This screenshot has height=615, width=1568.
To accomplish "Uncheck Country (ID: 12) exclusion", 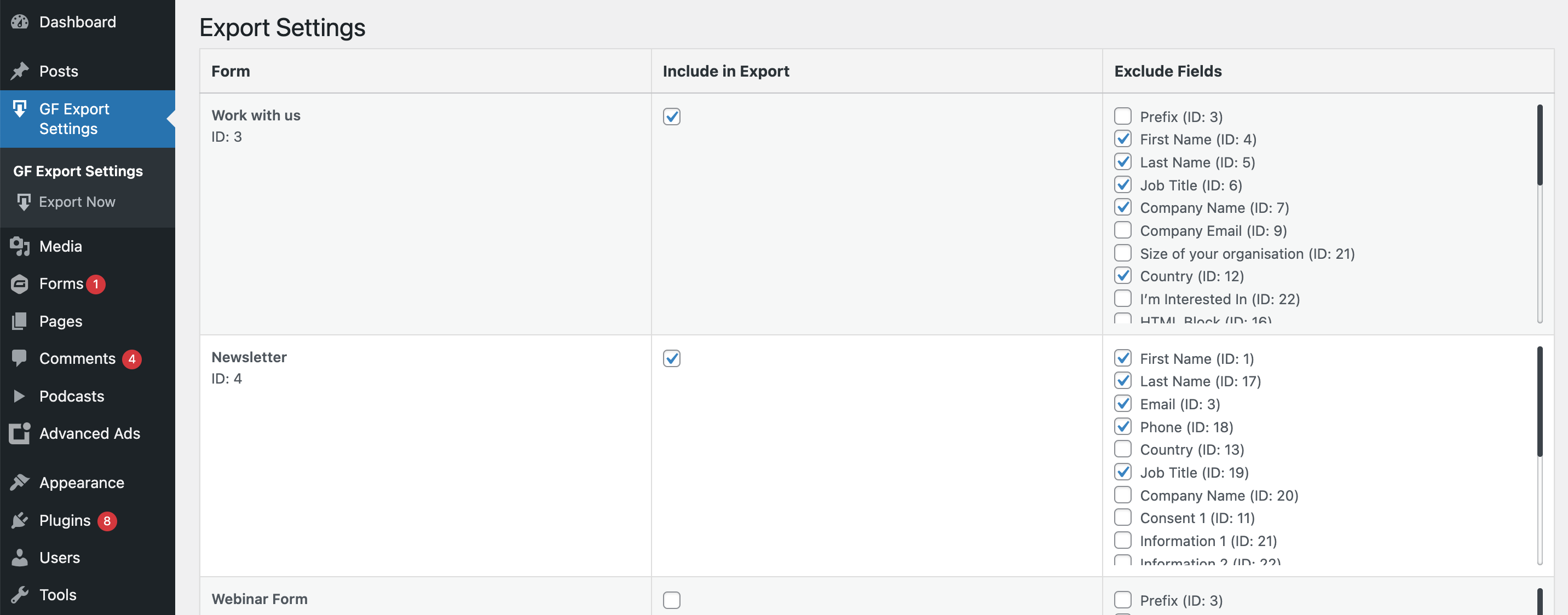I will pyautogui.click(x=1122, y=276).
